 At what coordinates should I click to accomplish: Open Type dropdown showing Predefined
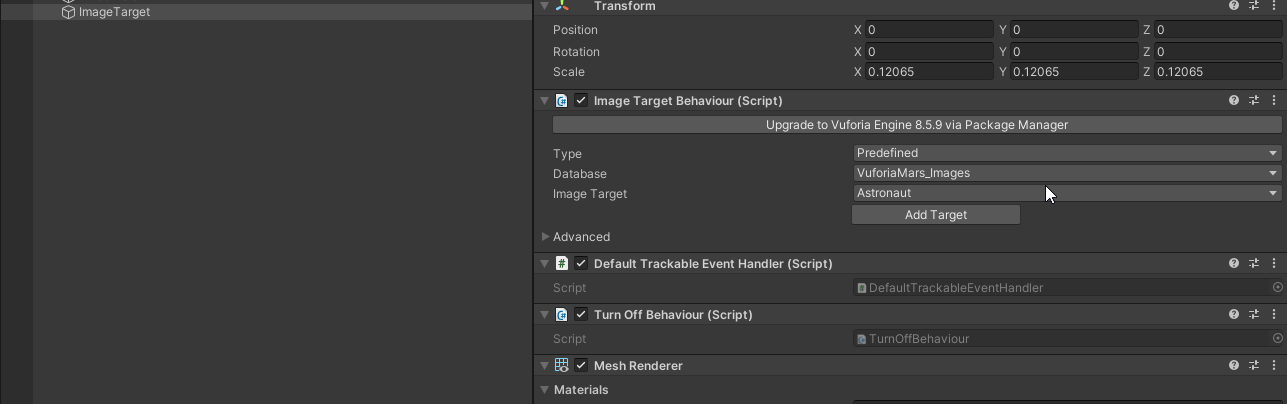point(1068,153)
